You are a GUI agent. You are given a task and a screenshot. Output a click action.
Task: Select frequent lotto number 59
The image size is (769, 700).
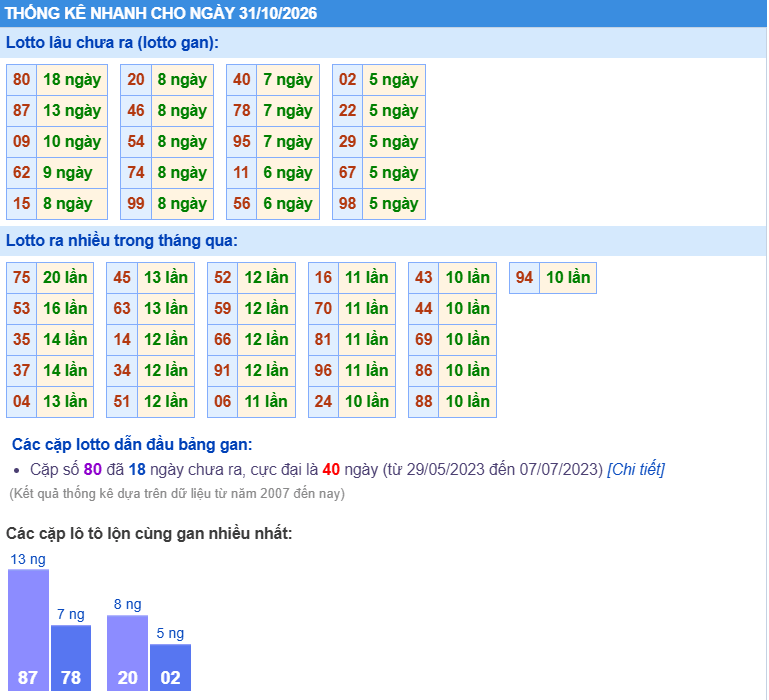(223, 309)
